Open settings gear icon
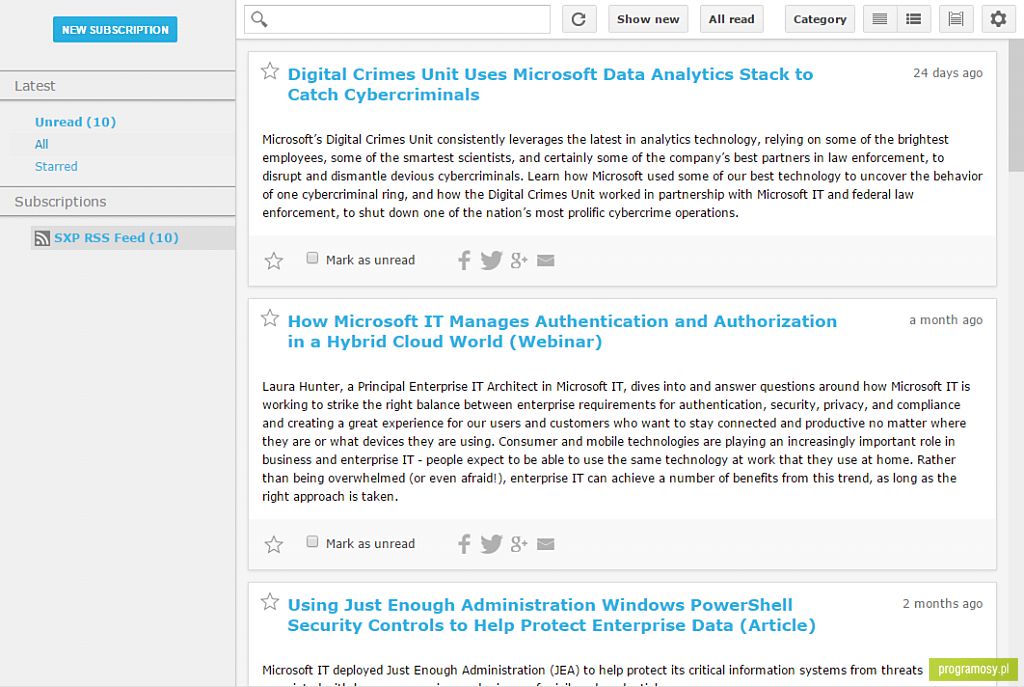Viewport: 1024px width, 687px height. [999, 19]
